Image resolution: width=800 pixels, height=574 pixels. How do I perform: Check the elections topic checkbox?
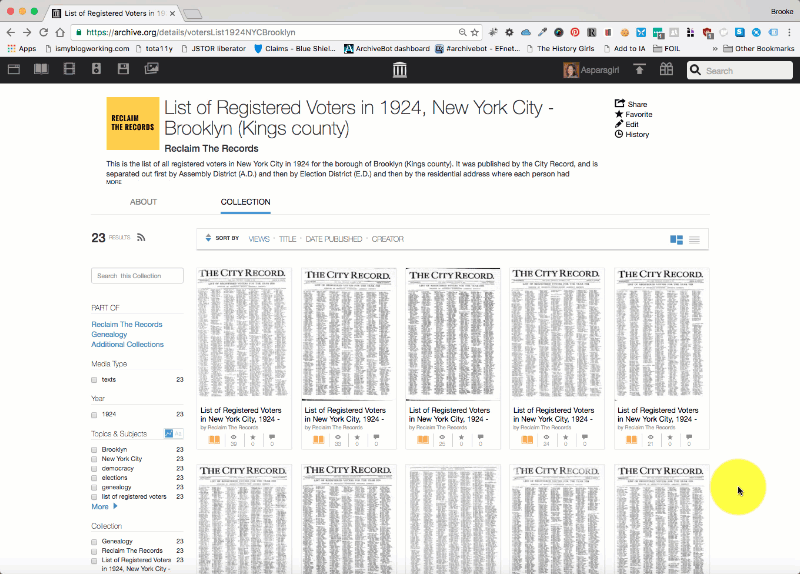point(94,478)
